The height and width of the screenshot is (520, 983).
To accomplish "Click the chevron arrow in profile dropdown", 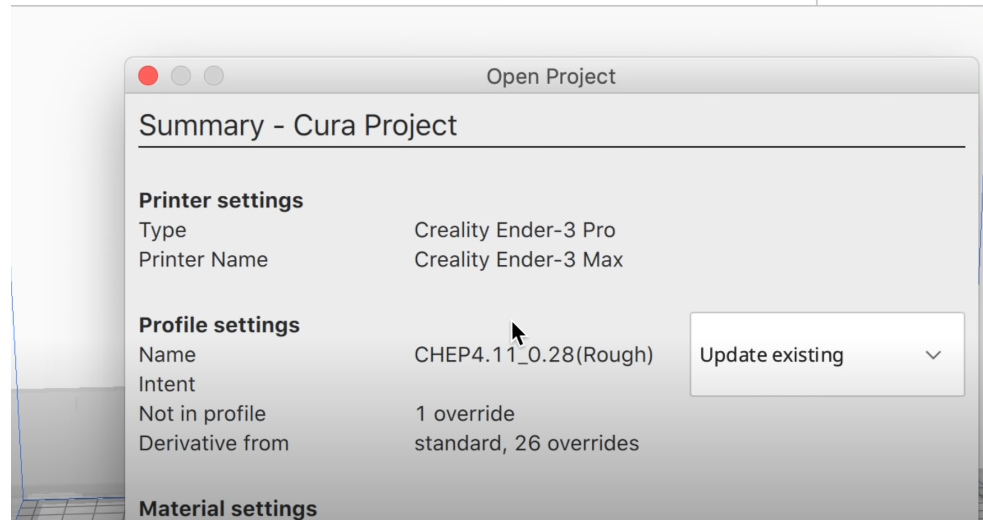I will (x=933, y=355).
